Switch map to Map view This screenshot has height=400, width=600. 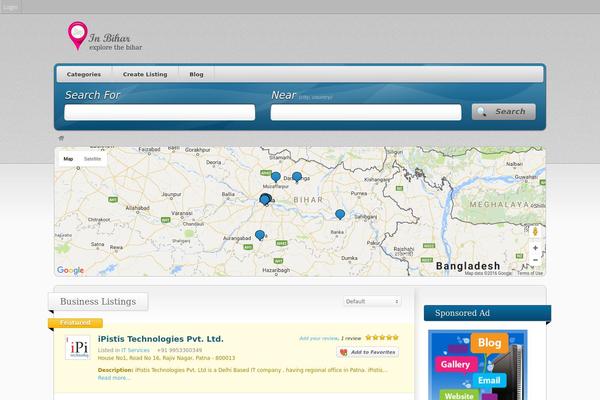click(68, 159)
